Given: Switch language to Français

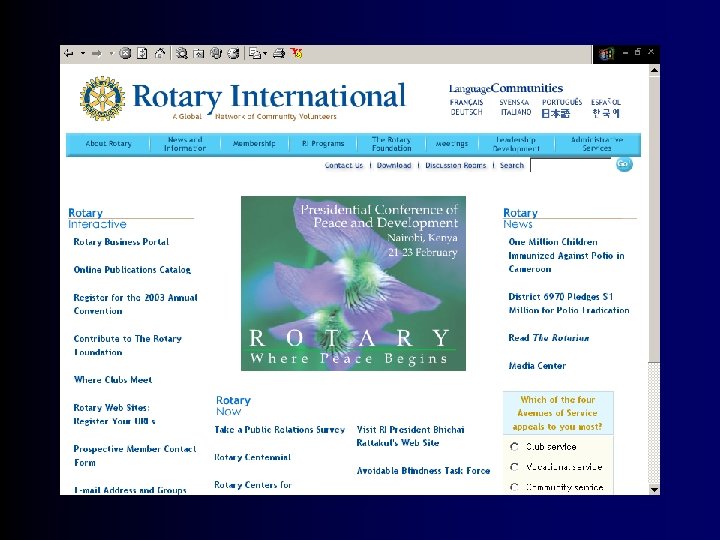Looking at the screenshot, I should [467, 102].
